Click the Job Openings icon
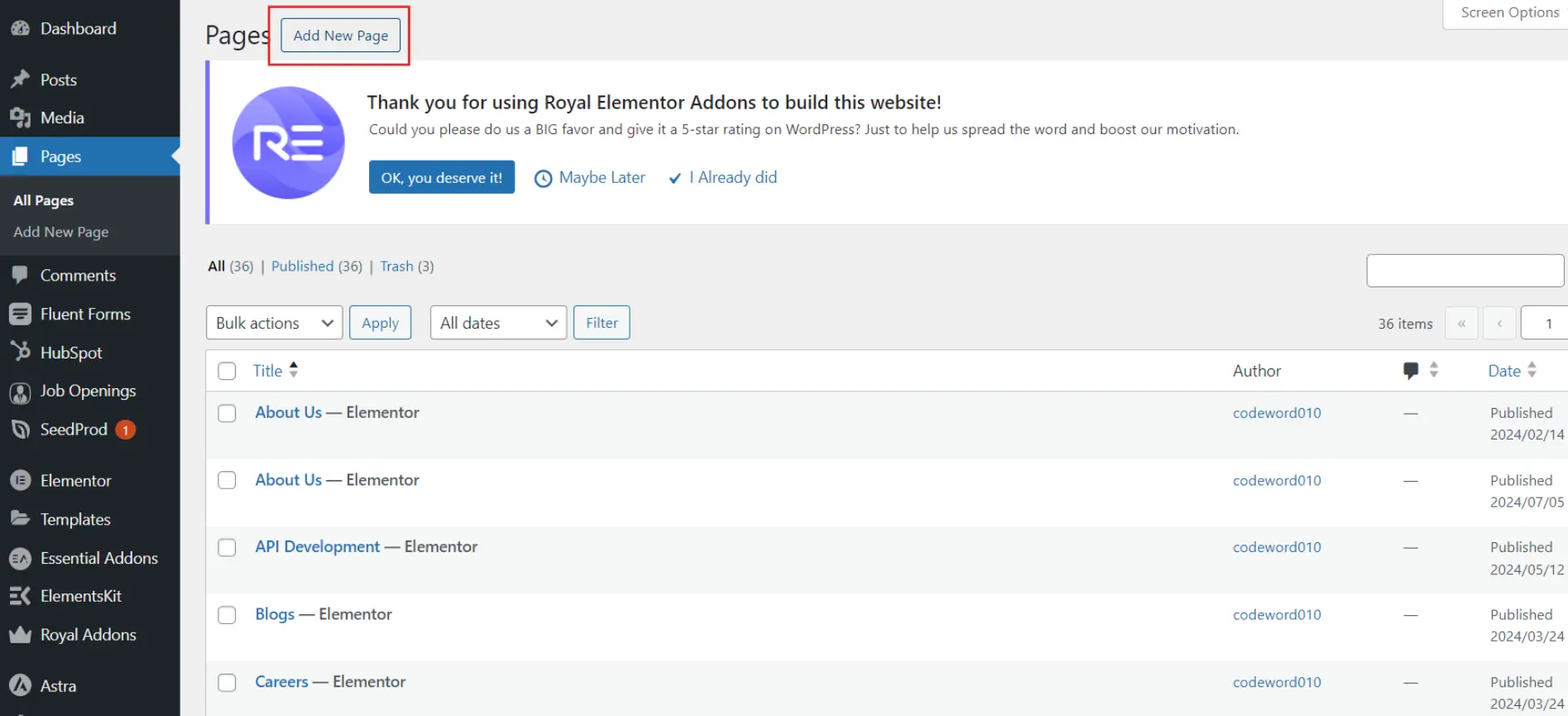Screen dimensions: 1568x716 (x=20, y=392)
